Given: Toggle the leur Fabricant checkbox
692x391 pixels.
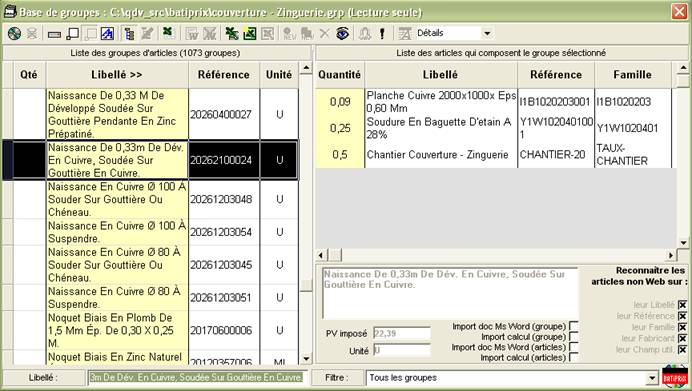Looking at the screenshot, I should coord(682,338).
